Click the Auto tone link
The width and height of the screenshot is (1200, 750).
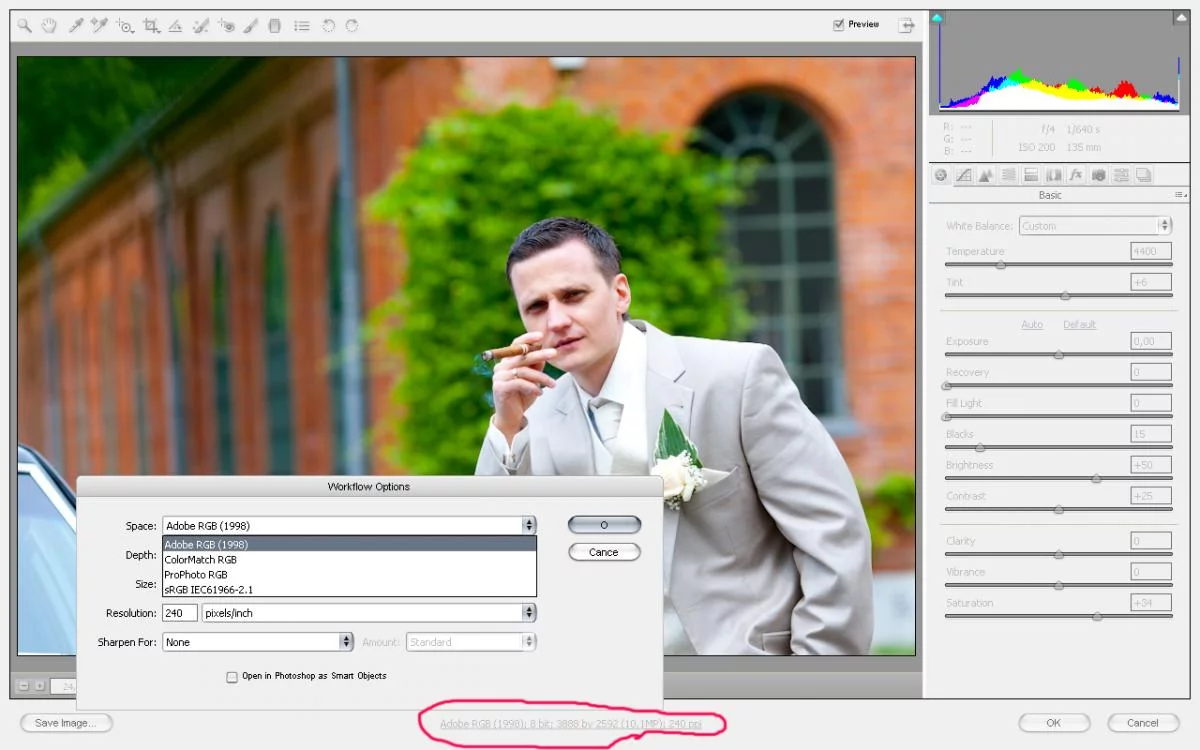tap(1032, 325)
